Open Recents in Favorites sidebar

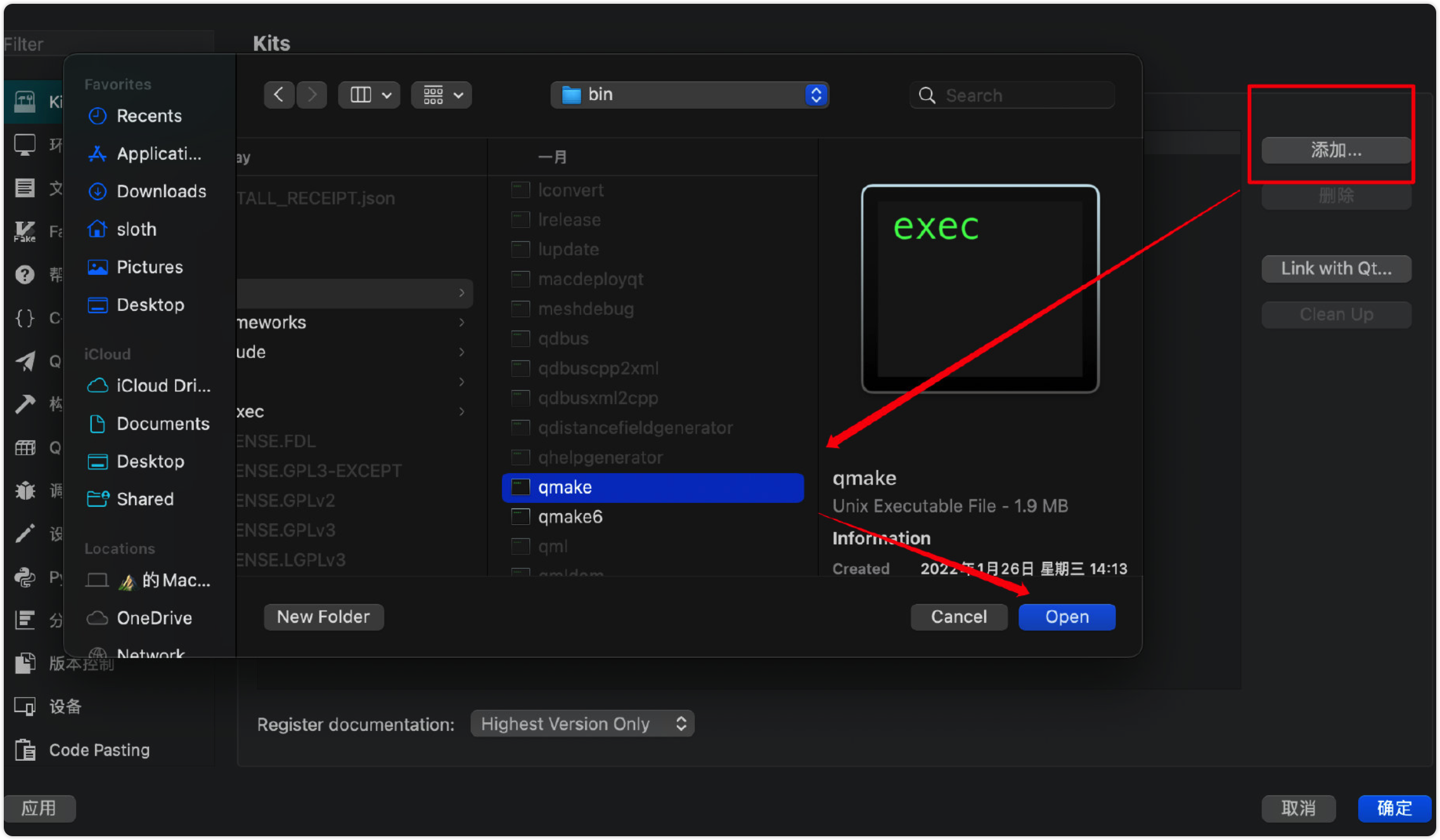coord(149,116)
